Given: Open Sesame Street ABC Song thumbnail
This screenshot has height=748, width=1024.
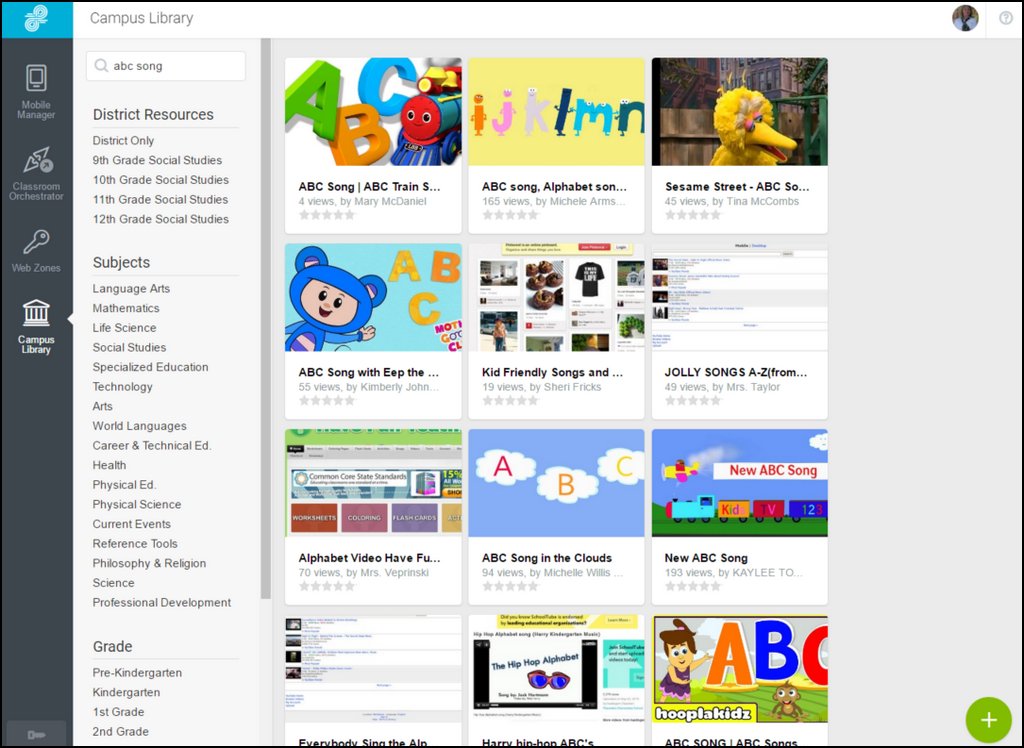Looking at the screenshot, I should [x=739, y=112].
